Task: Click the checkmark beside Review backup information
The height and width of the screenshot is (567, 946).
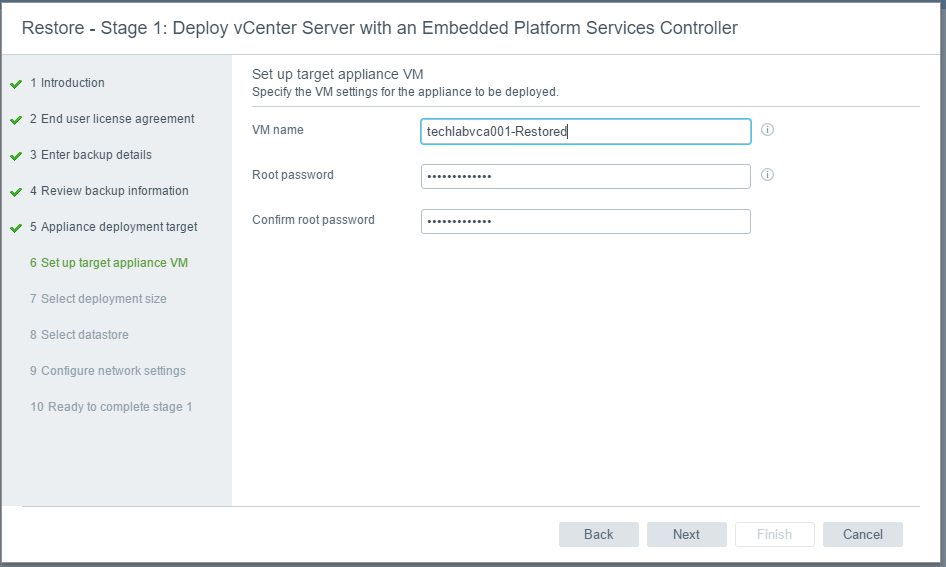Action: (x=16, y=192)
